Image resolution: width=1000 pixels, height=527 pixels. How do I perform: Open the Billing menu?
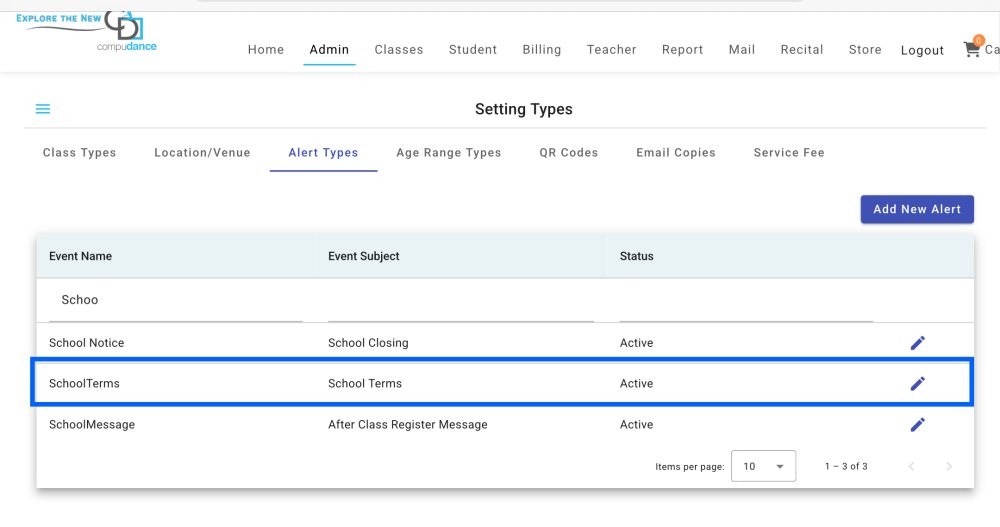click(x=541, y=50)
